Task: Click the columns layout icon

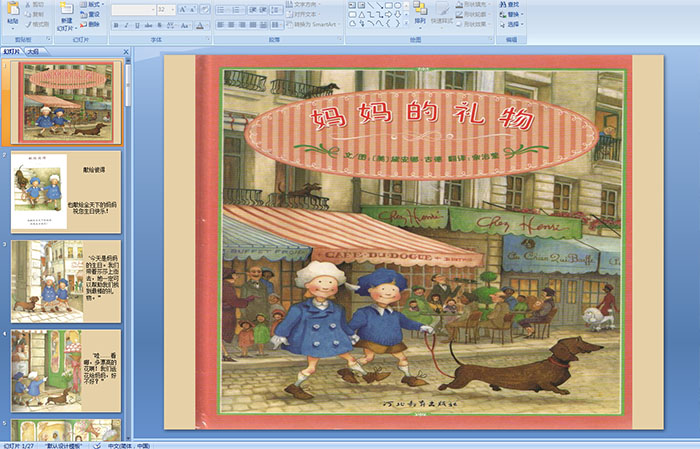Action: [x=276, y=25]
